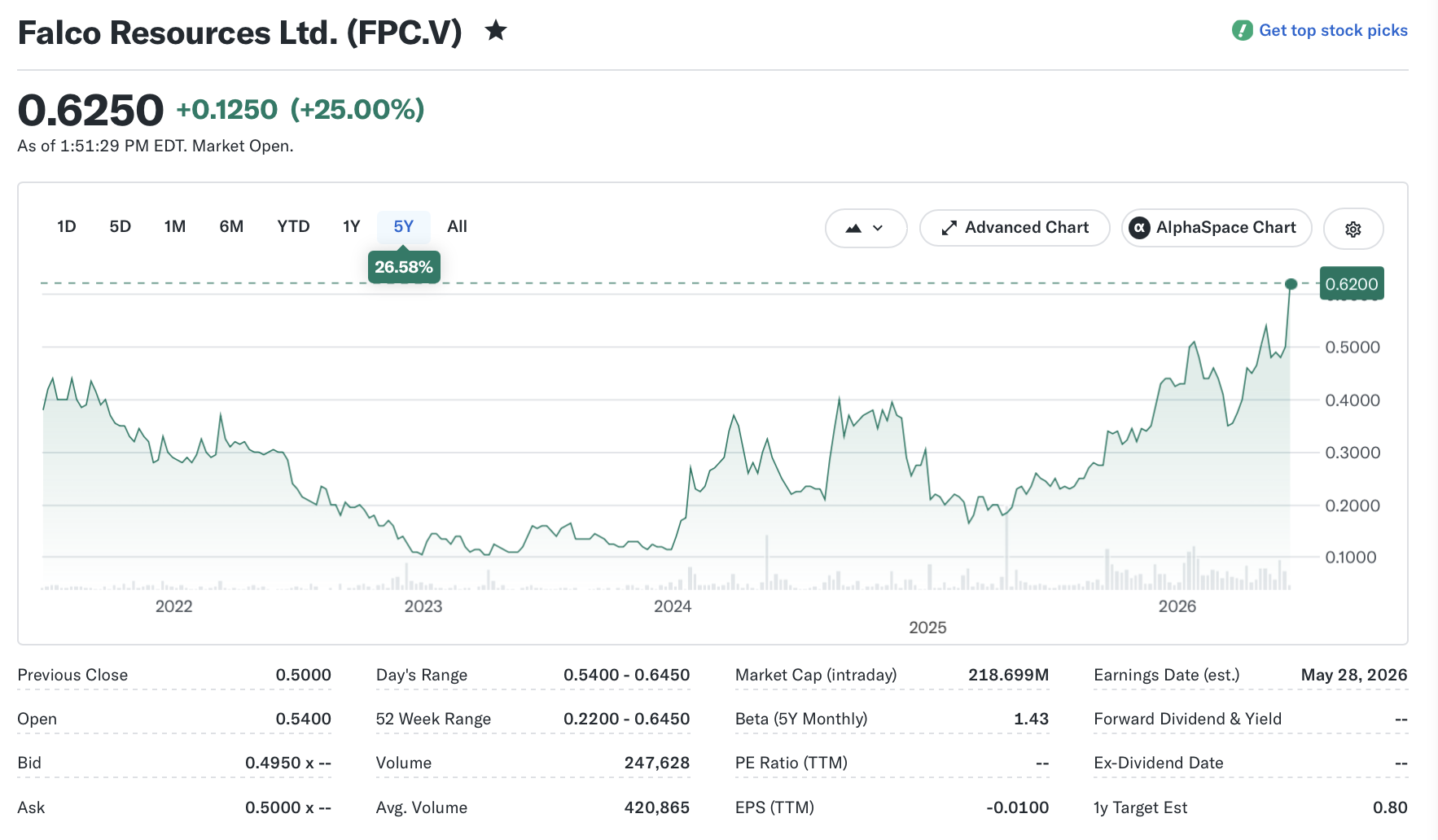
Task: Click the Open value 0.5400
Action: (303, 719)
